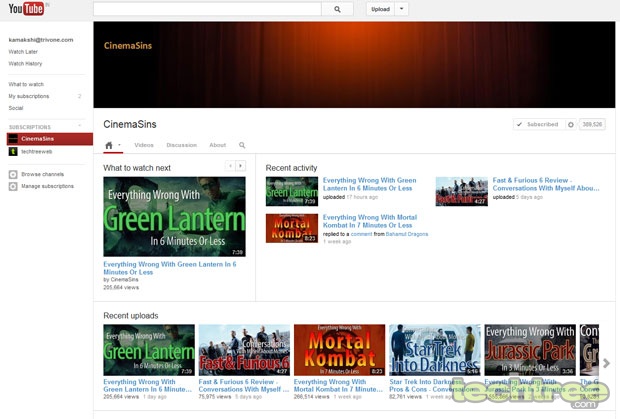Select CinemaSins in subscriptions list
This screenshot has width=620, height=419.
(50, 139)
